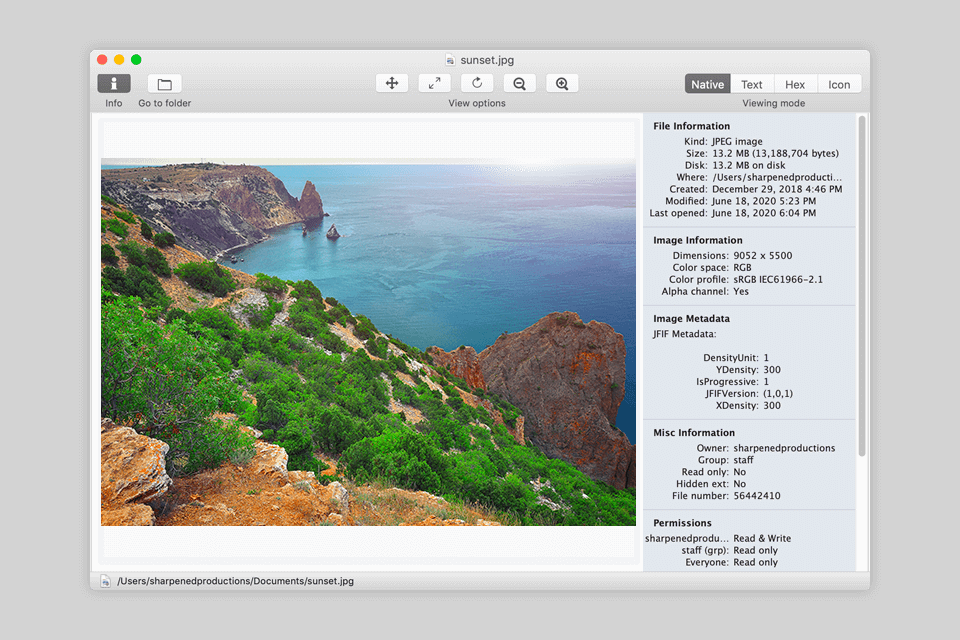
Task: Click the XDensity 300 row
Action: pyautogui.click(x=748, y=405)
